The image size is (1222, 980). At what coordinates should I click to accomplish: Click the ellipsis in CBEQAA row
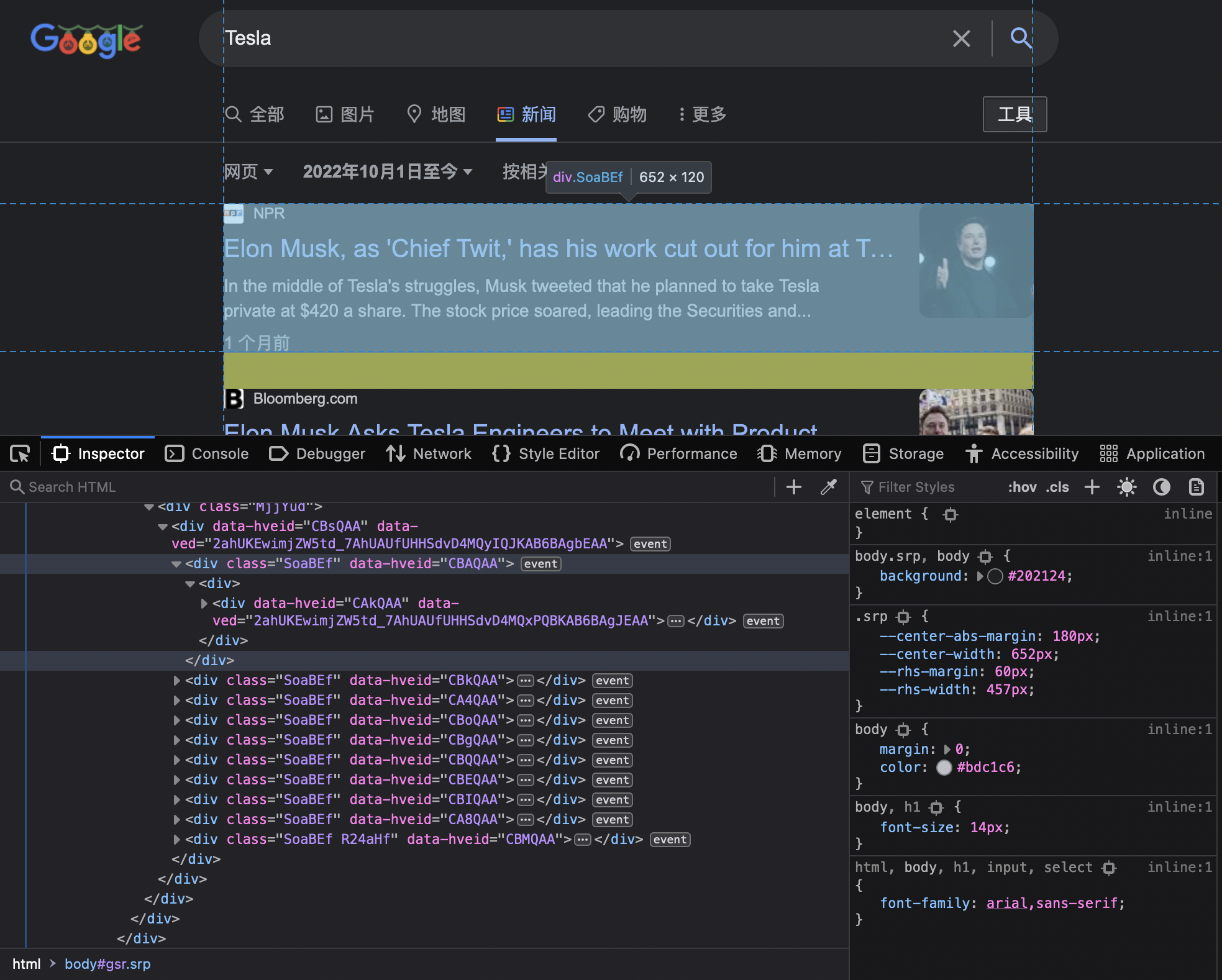(526, 780)
